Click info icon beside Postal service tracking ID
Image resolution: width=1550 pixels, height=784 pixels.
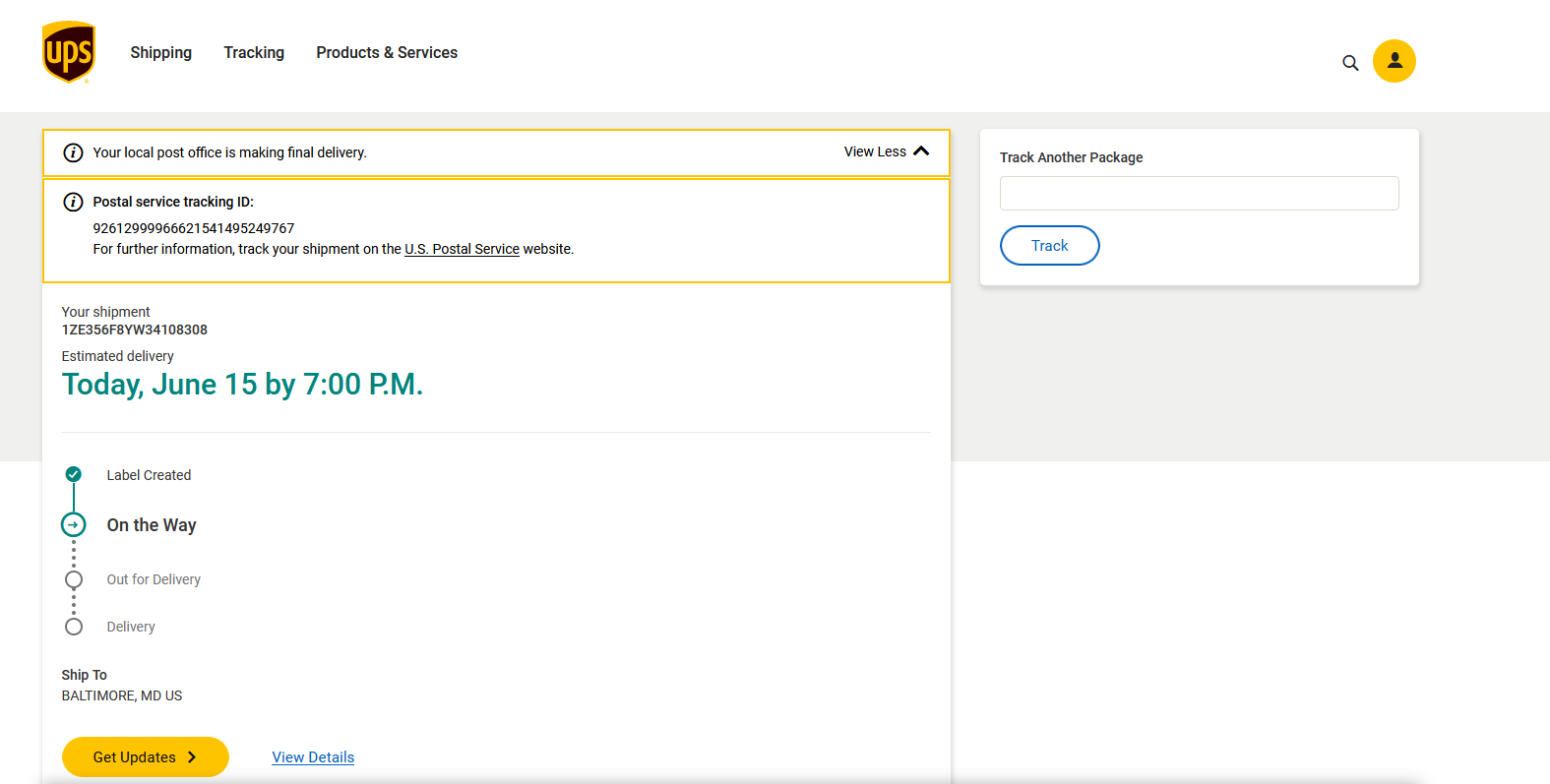point(73,202)
